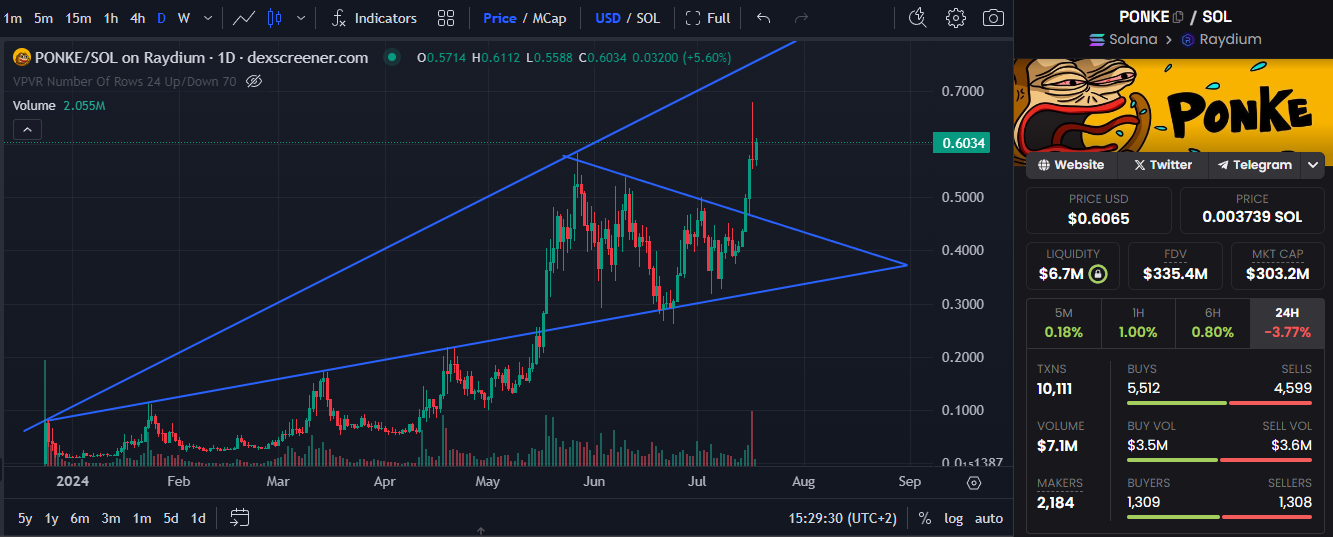1333x537 pixels.
Task: Set chart range to 5y
Action: click(25, 518)
